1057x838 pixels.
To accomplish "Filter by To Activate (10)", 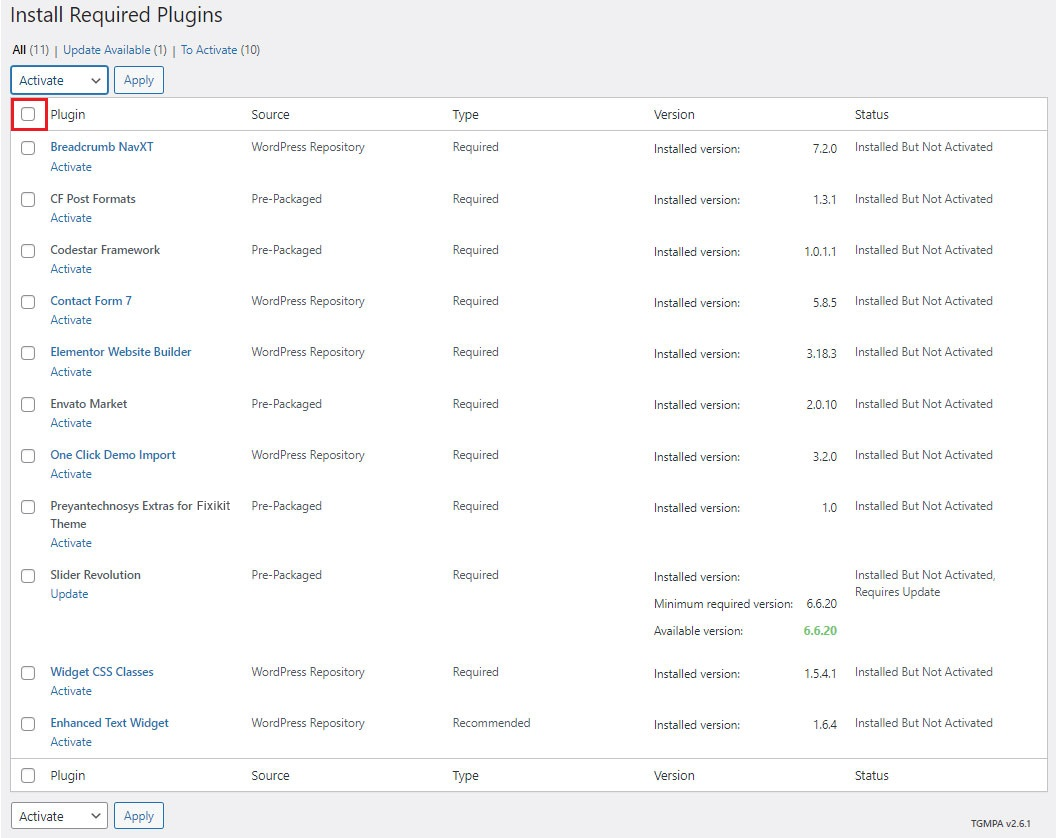I will click(220, 50).
